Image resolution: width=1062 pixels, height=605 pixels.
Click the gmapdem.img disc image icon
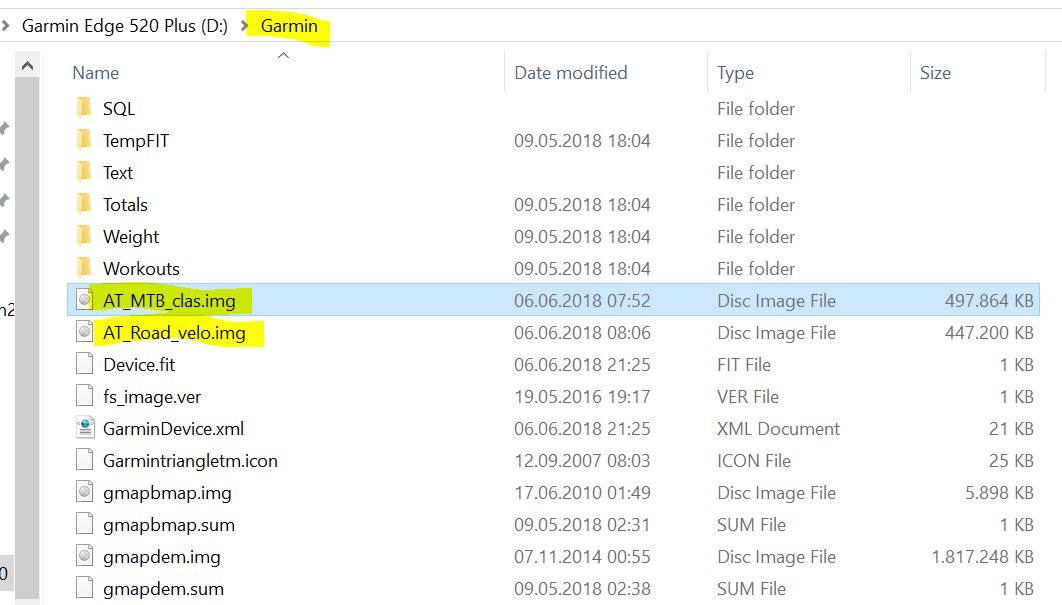tap(85, 556)
